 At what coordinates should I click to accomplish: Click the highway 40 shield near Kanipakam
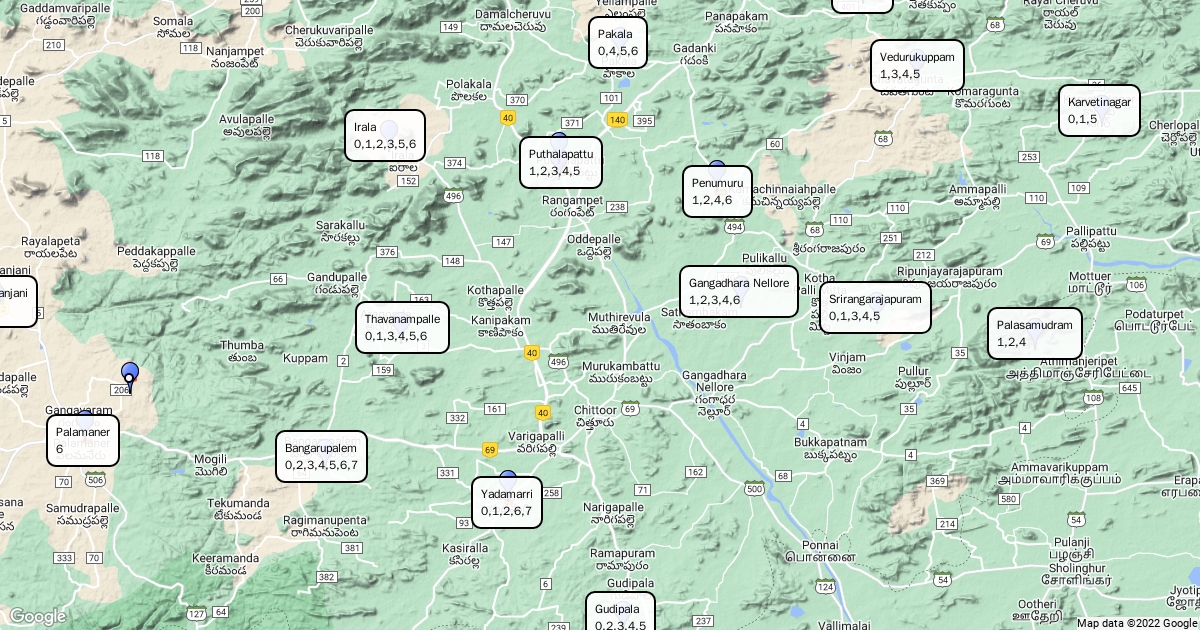(531, 352)
